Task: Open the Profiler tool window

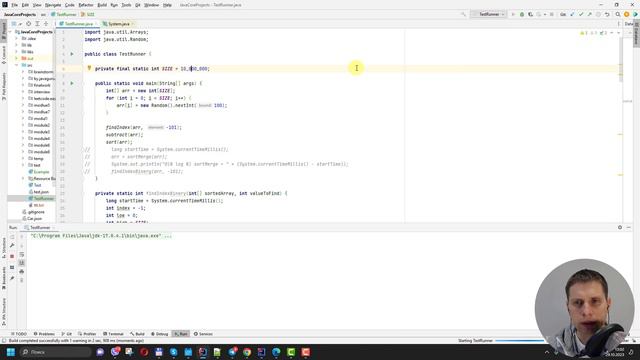Action: tap(87, 334)
